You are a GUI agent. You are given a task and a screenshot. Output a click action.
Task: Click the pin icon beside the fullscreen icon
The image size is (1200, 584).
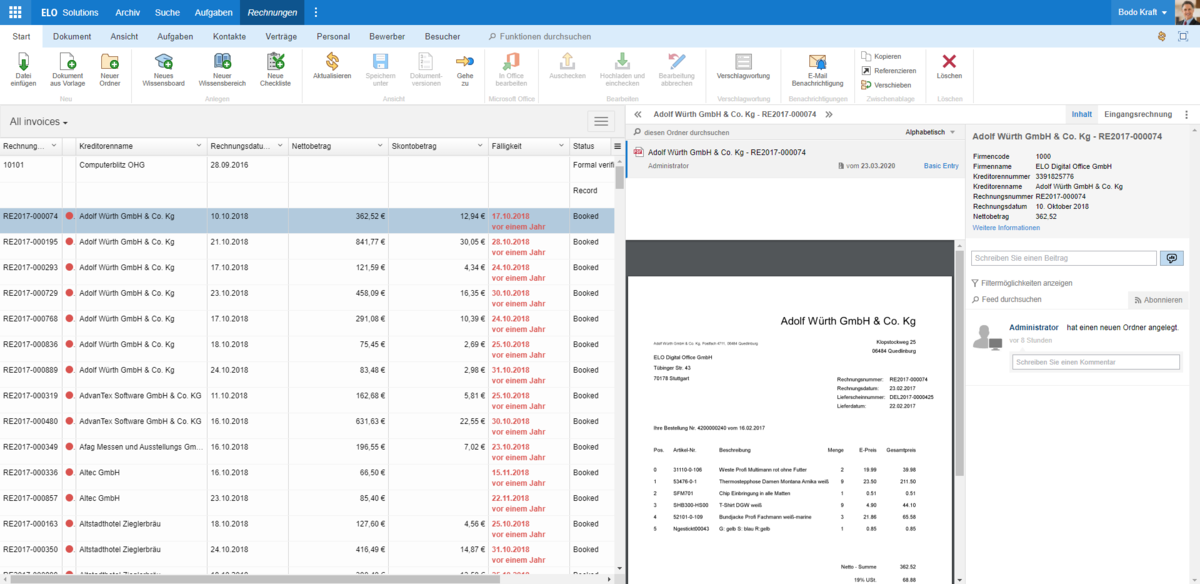click(x=1162, y=36)
